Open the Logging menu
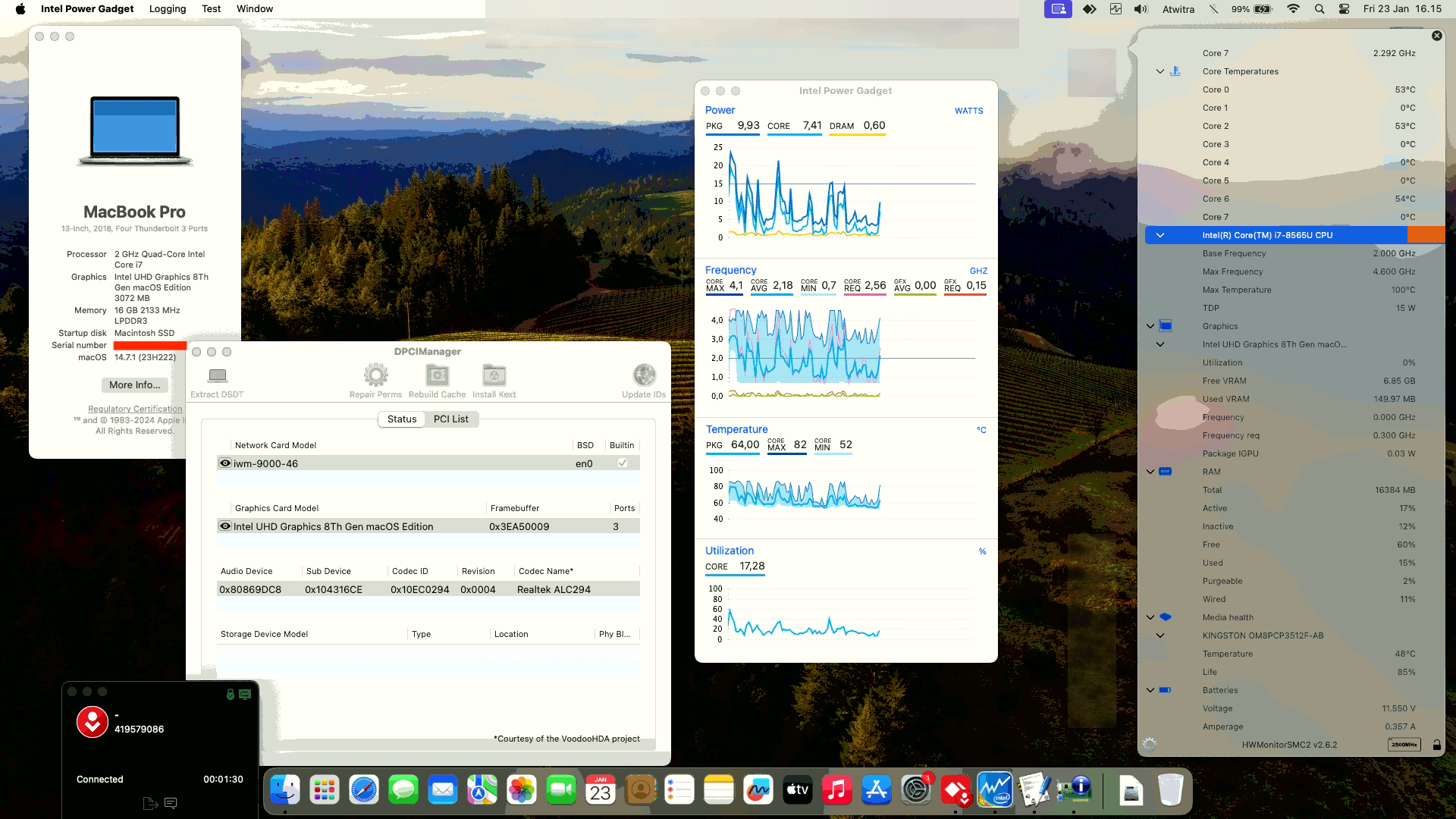1456x819 pixels. [168, 9]
